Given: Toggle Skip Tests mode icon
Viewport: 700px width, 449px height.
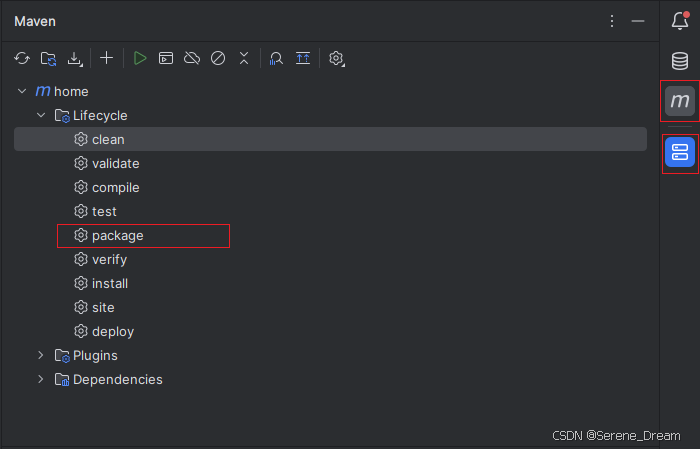Looking at the screenshot, I should click(x=218, y=58).
